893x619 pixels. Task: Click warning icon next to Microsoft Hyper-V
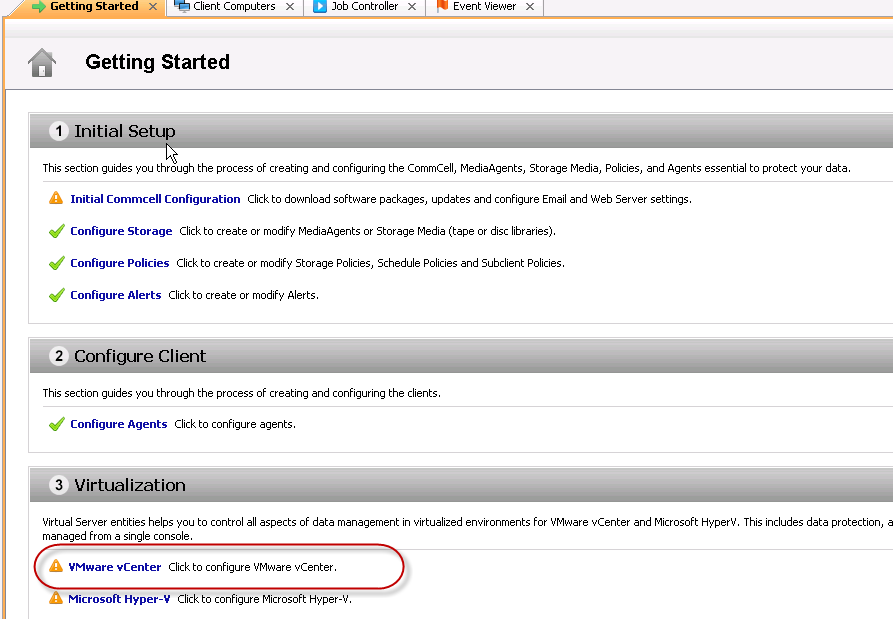56,599
